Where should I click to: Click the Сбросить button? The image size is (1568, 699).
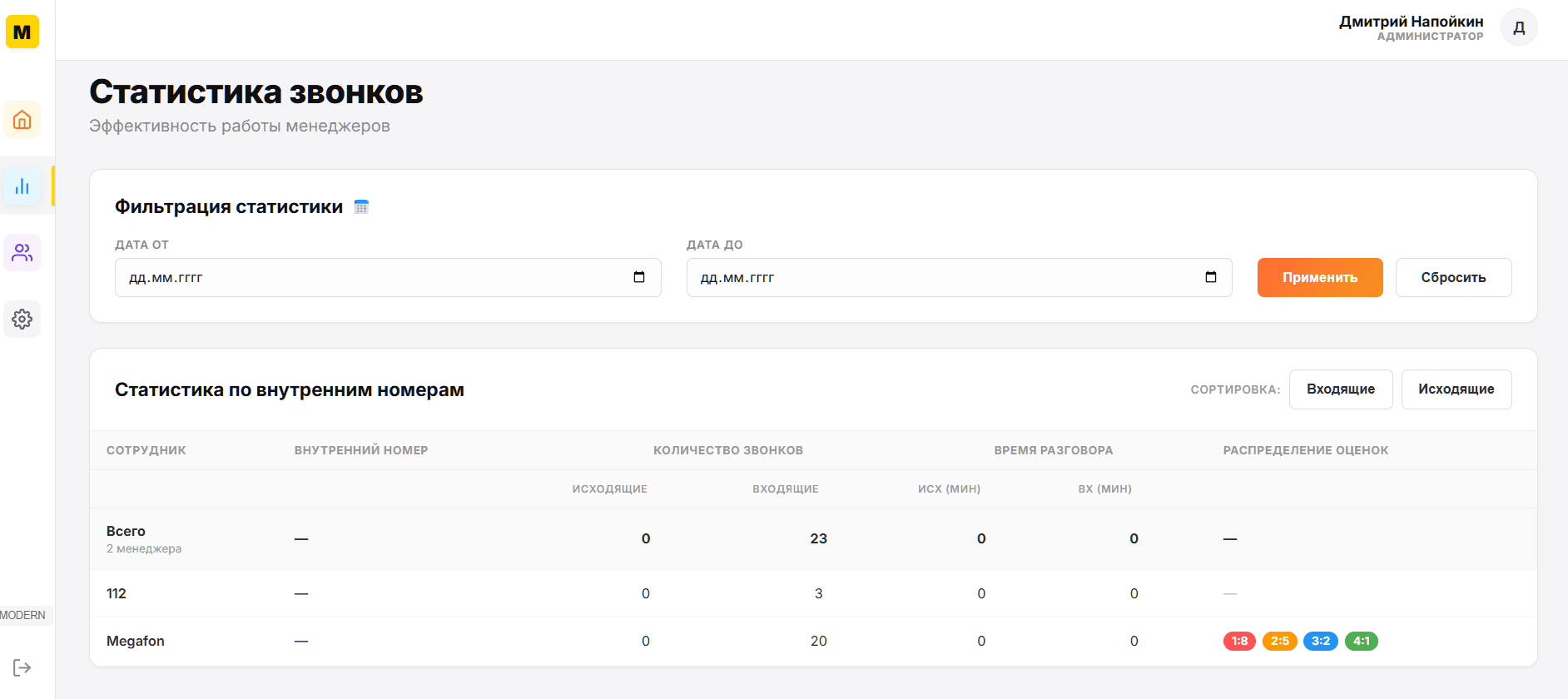pos(1453,277)
